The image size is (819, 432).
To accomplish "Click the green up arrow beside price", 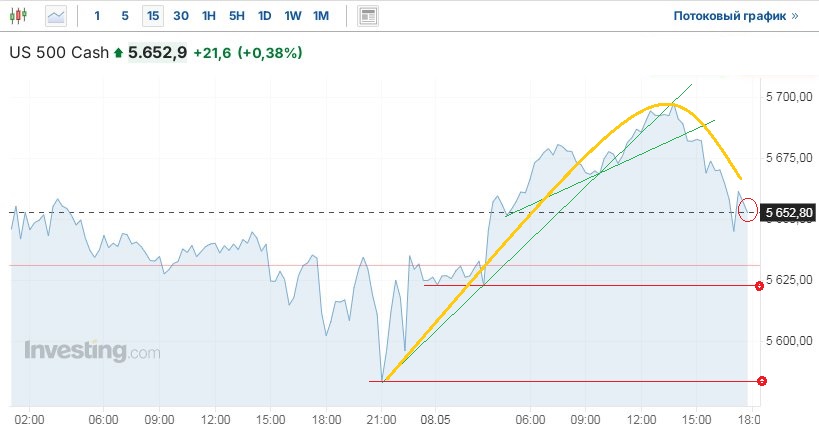I will point(119,52).
